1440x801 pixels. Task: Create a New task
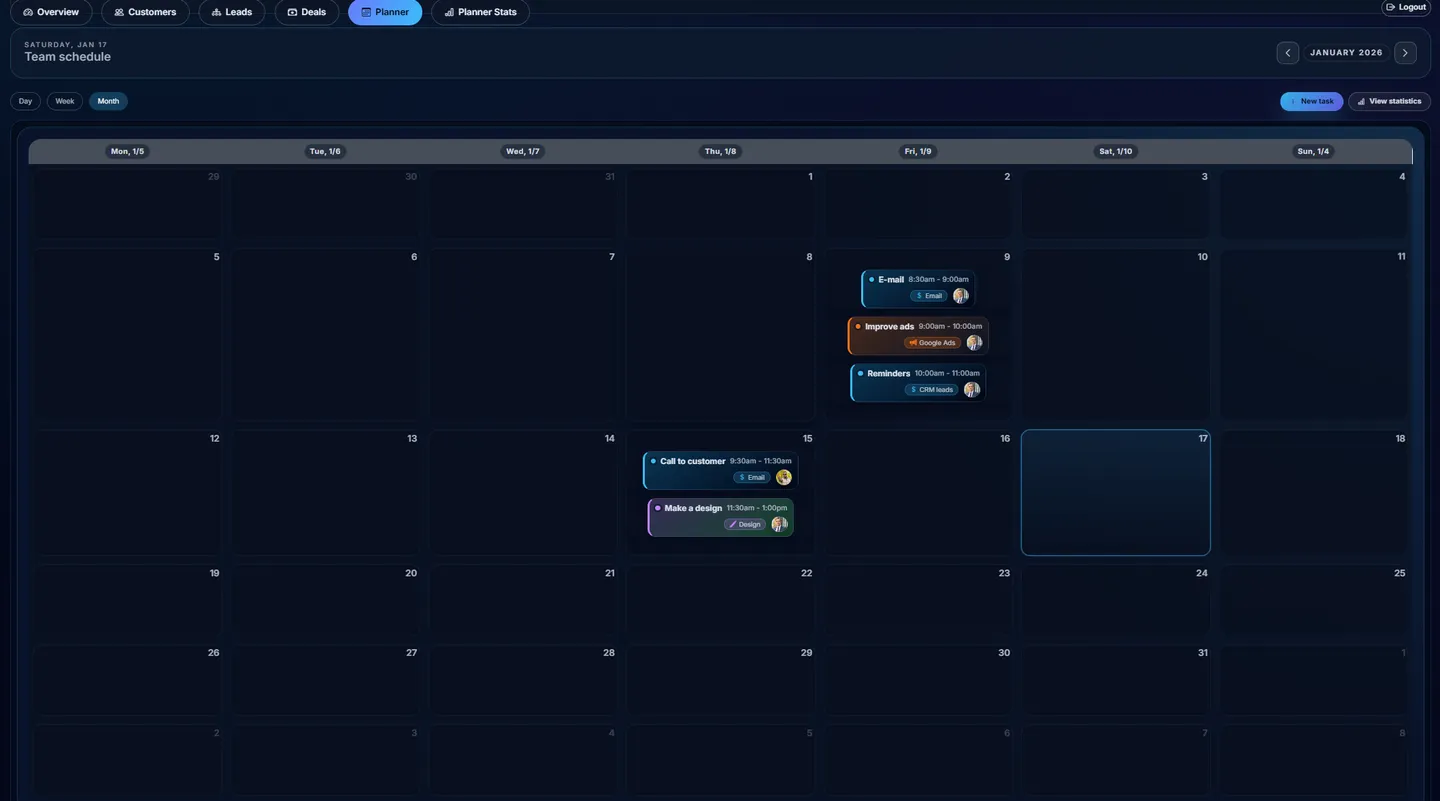(x=1311, y=101)
